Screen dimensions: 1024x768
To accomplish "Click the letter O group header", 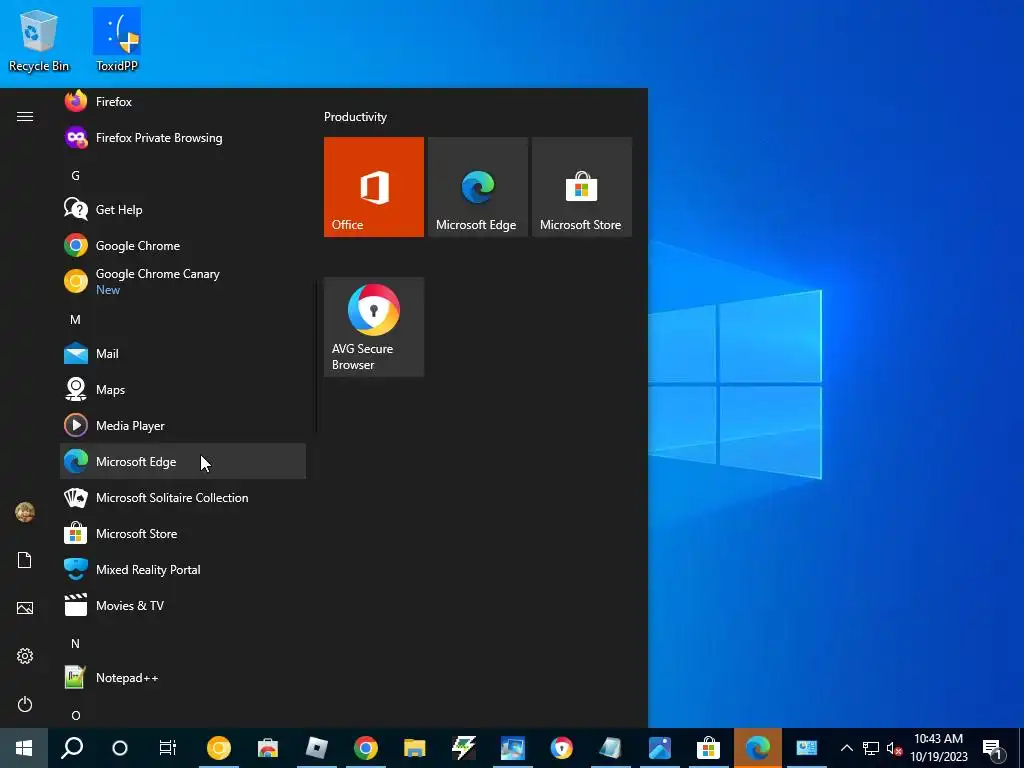I will pos(76,716).
